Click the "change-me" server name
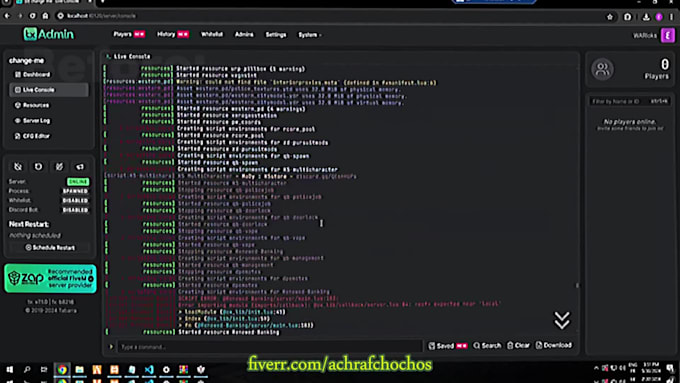This screenshot has width=680, height=383. pos(26,60)
